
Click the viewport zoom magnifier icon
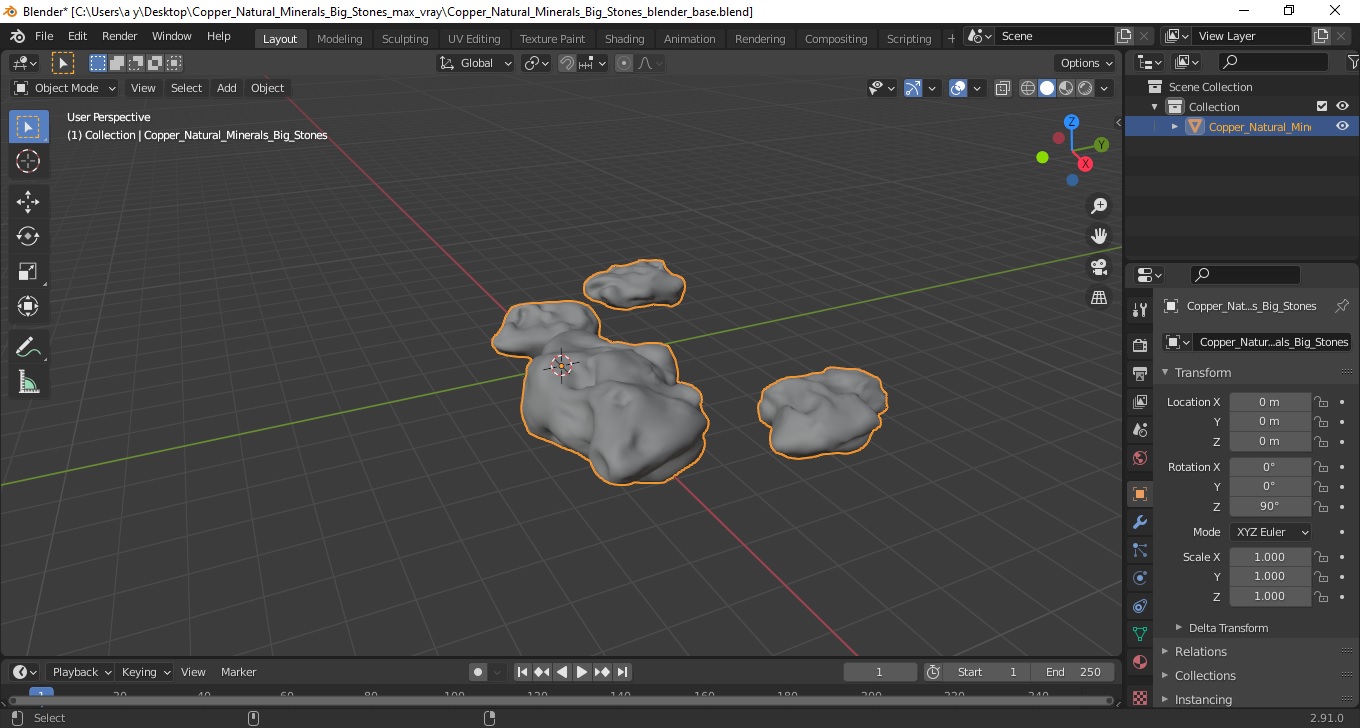click(1099, 205)
